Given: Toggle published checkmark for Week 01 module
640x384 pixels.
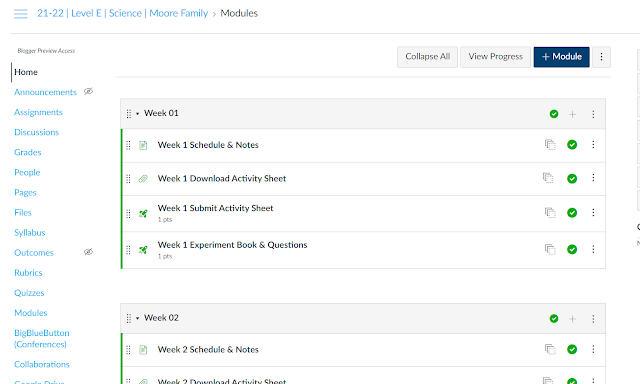Looking at the screenshot, I should point(554,114).
